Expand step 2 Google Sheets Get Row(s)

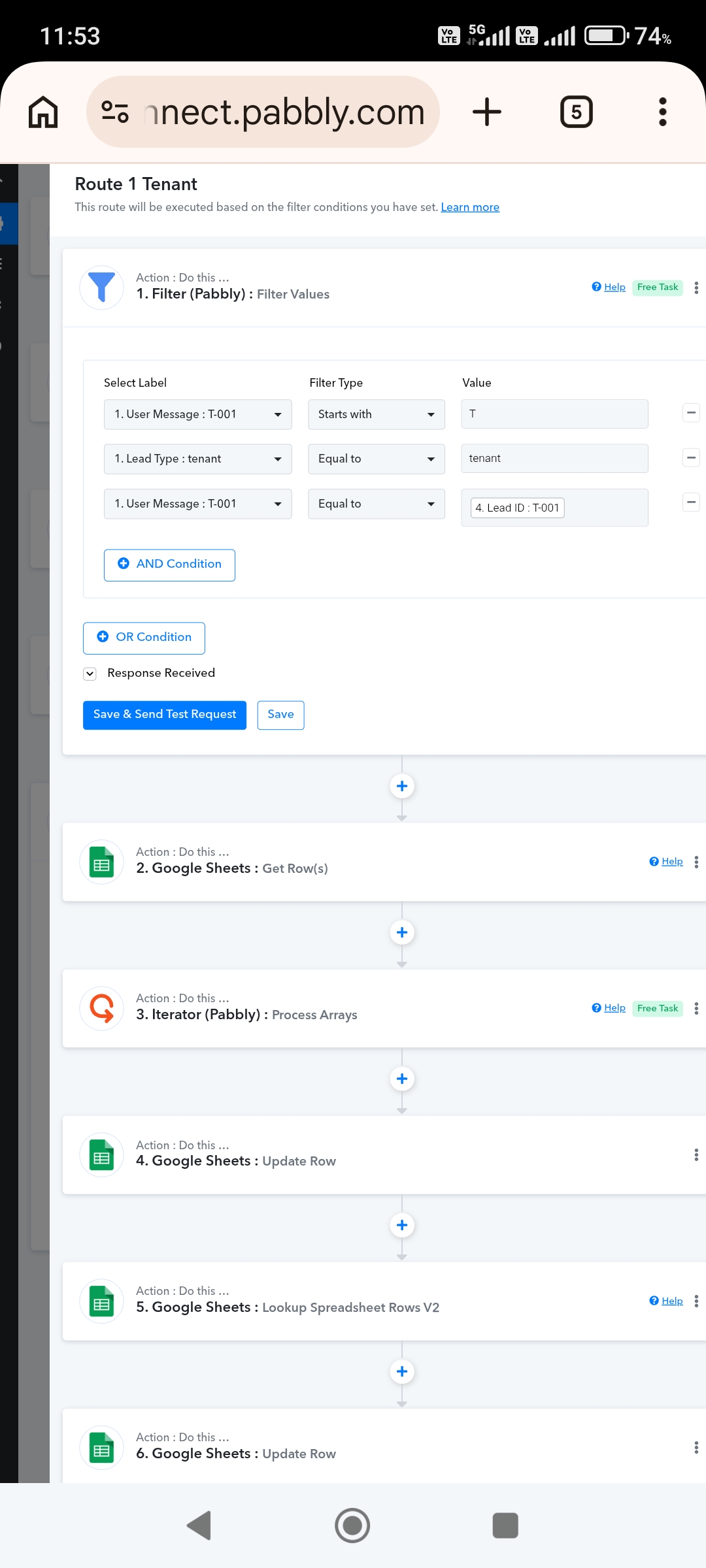click(x=384, y=862)
